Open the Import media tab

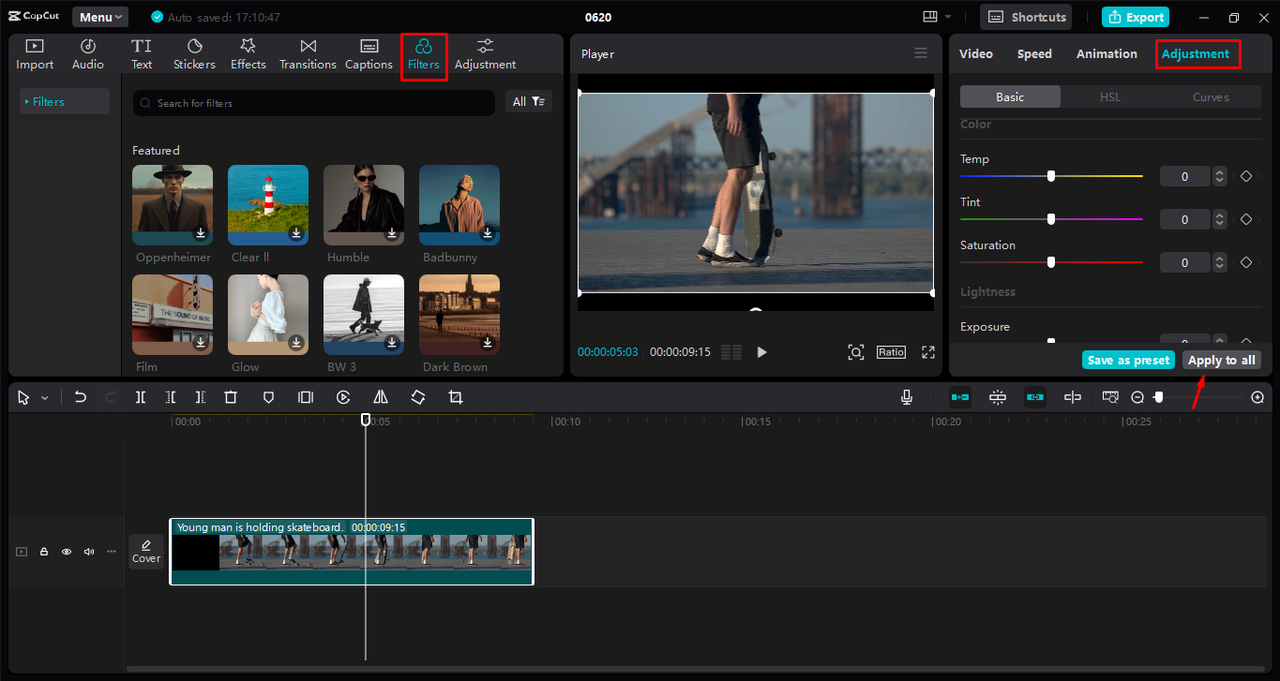point(35,54)
